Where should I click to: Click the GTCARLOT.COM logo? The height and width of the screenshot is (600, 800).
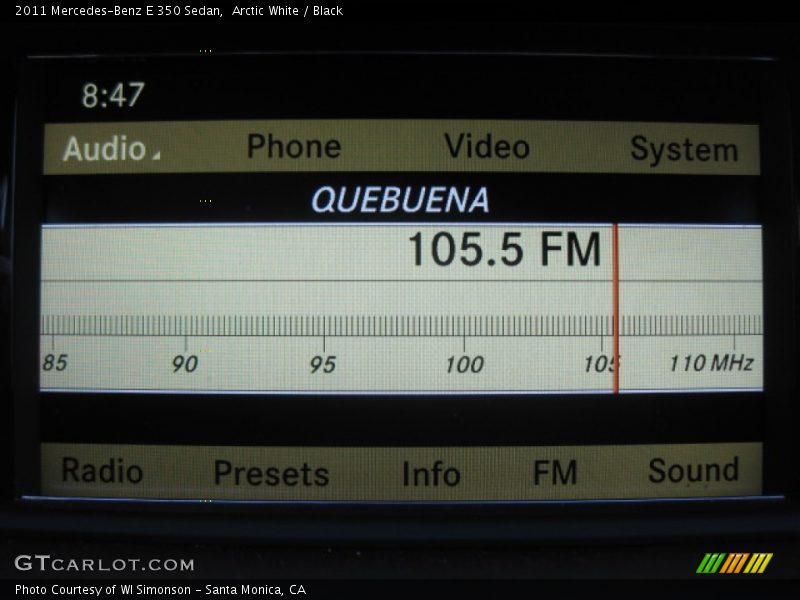coord(105,563)
